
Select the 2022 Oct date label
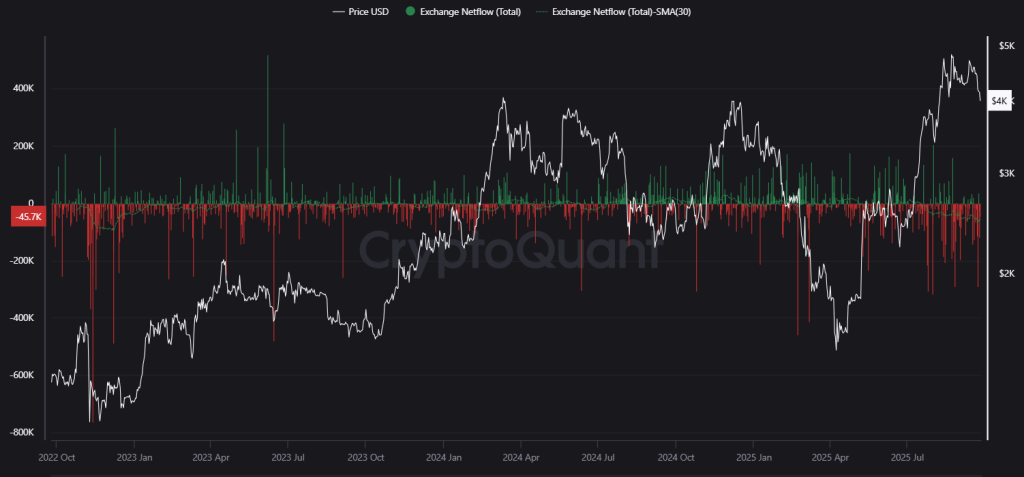point(56,458)
